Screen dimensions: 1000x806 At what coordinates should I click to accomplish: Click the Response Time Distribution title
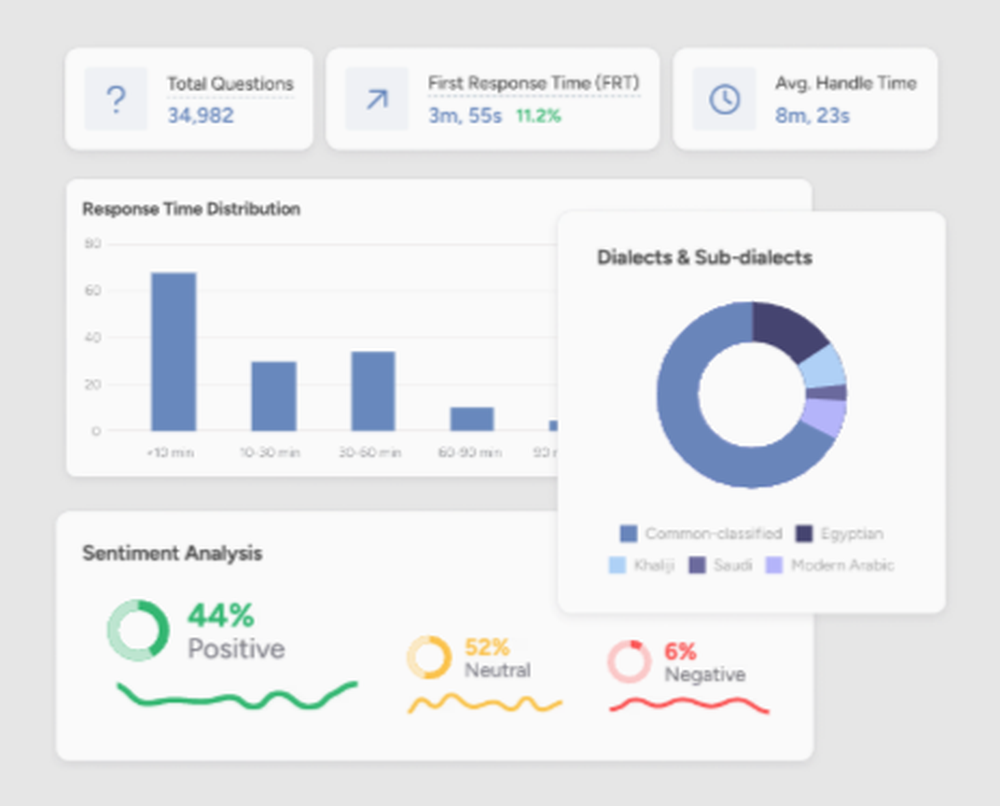point(191,209)
